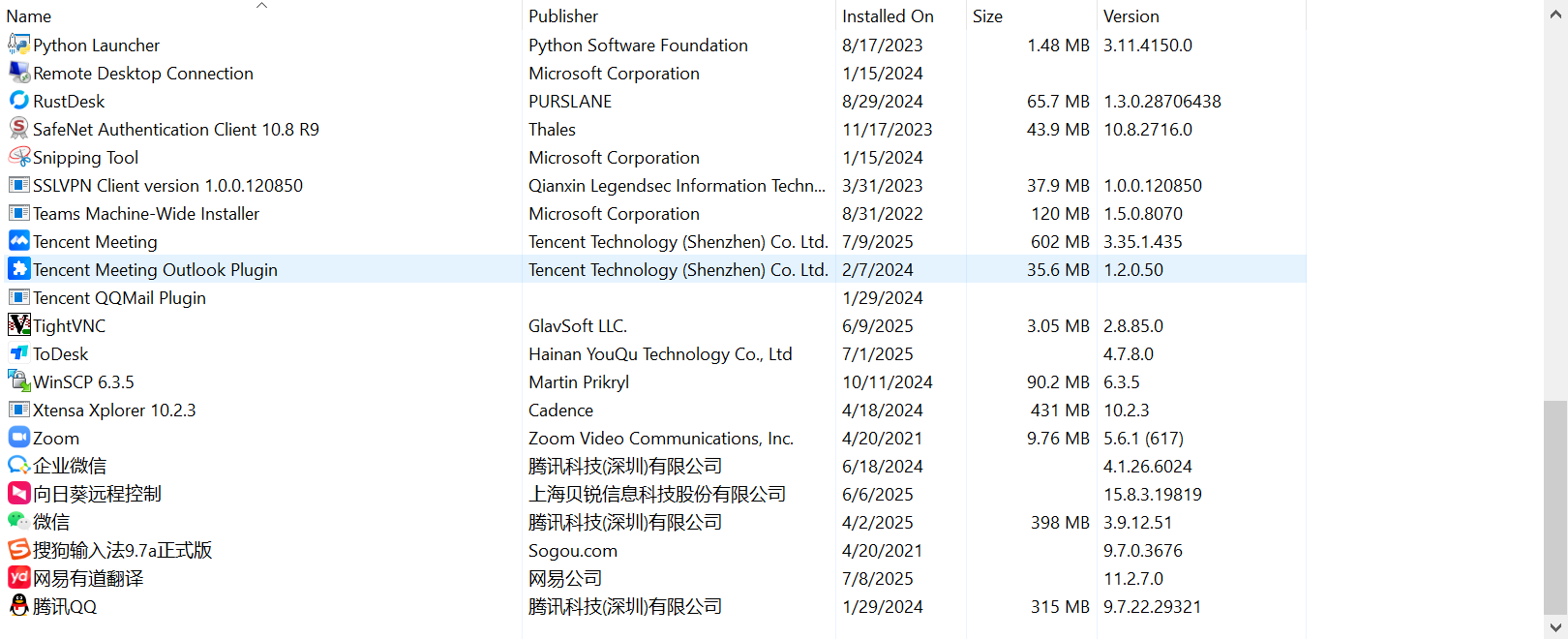Select the ToDesk entry name
The height and width of the screenshot is (639, 1568).
coord(60,354)
